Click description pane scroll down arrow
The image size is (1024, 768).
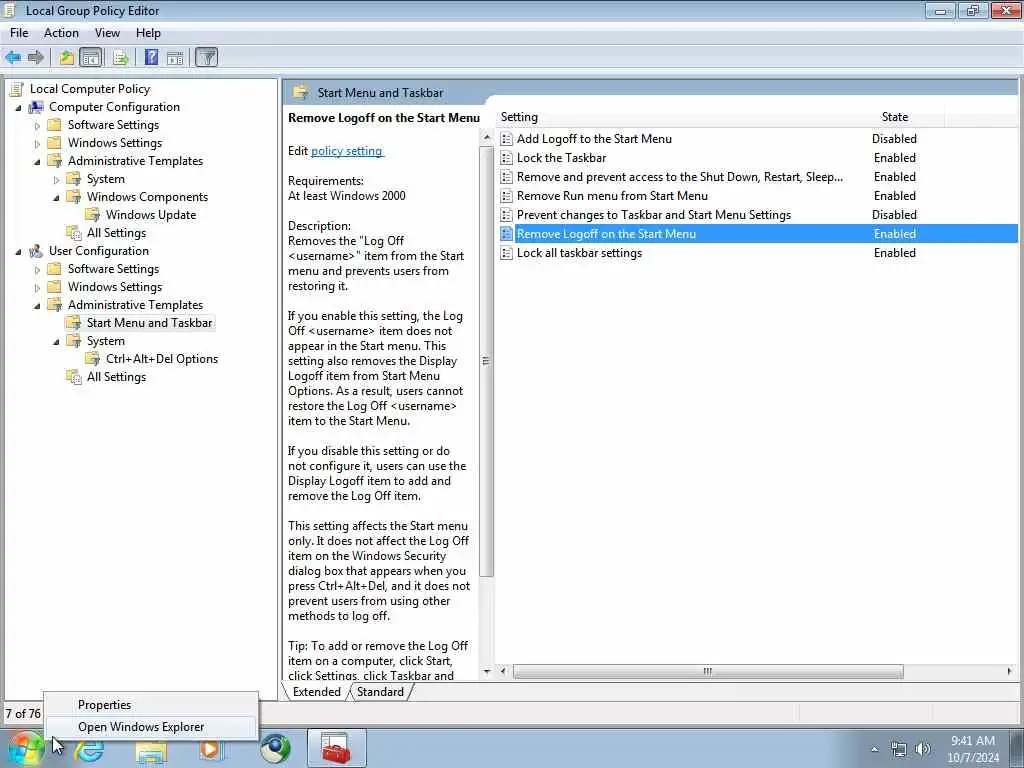487,671
